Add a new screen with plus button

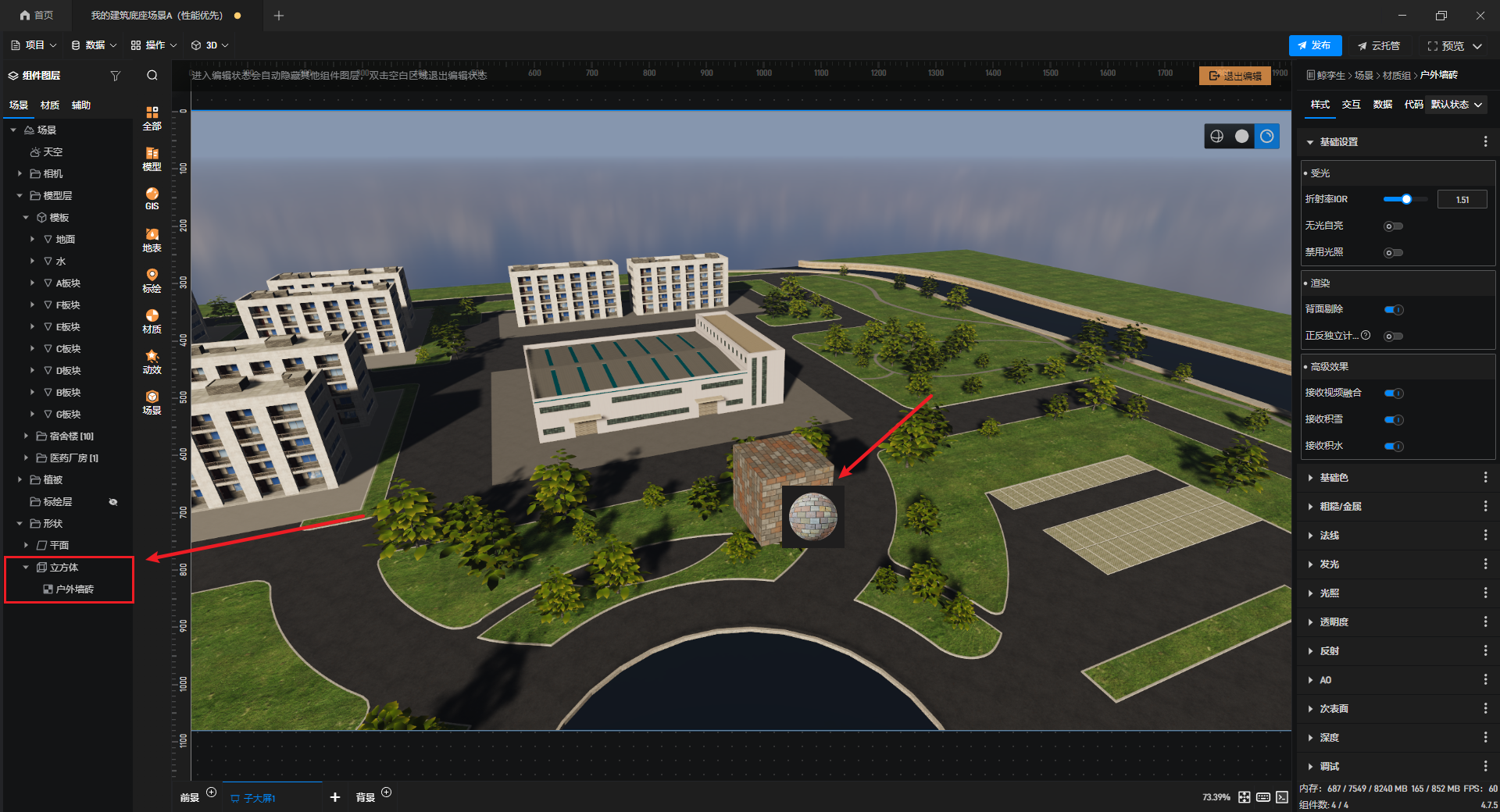coord(335,797)
